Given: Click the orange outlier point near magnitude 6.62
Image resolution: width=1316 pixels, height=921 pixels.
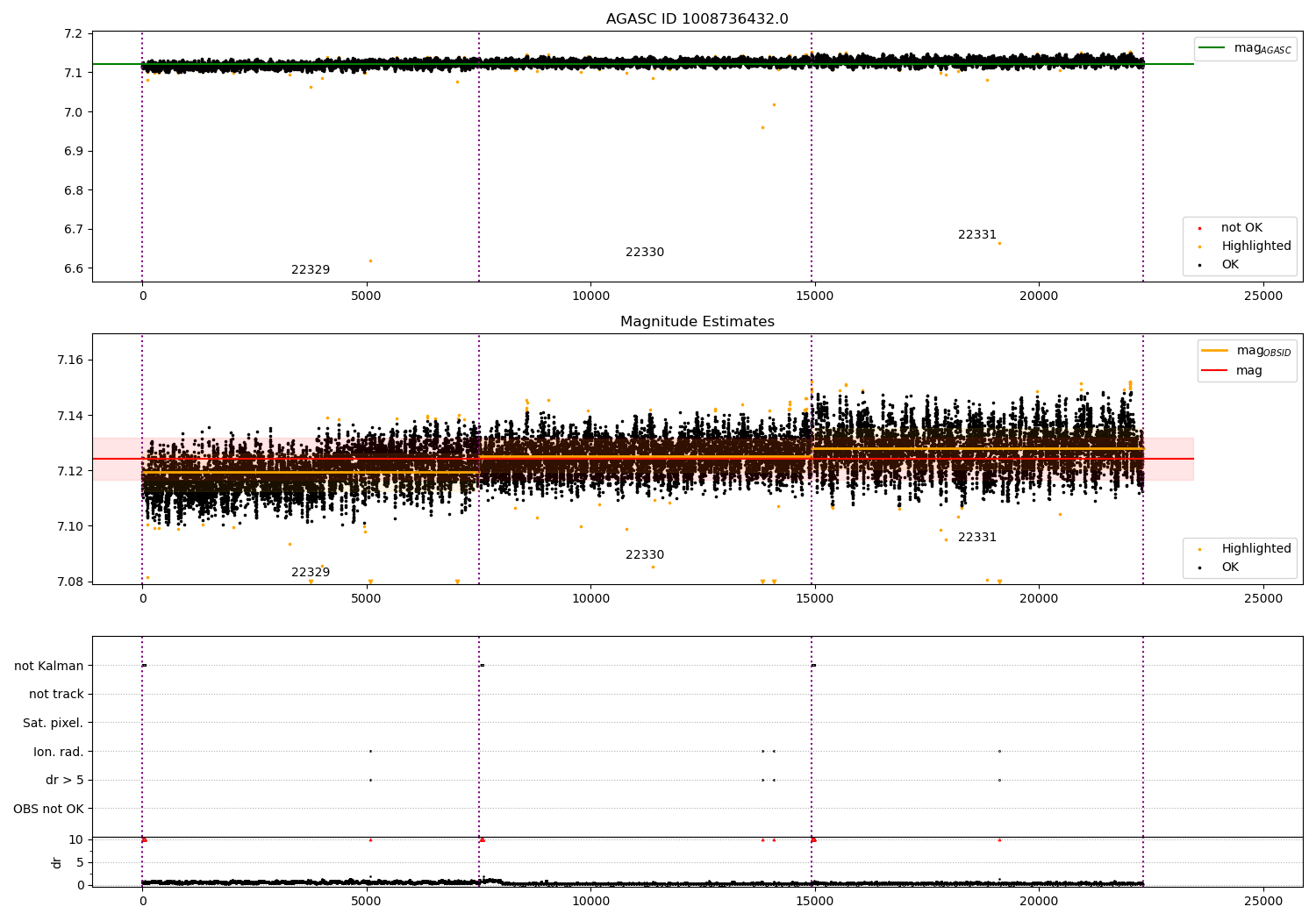Looking at the screenshot, I should pyautogui.click(x=370, y=261).
